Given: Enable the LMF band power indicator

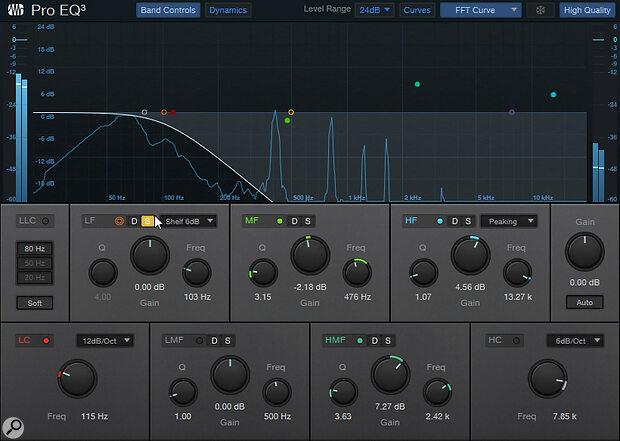Looking at the screenshot, I should pos(200,341).
